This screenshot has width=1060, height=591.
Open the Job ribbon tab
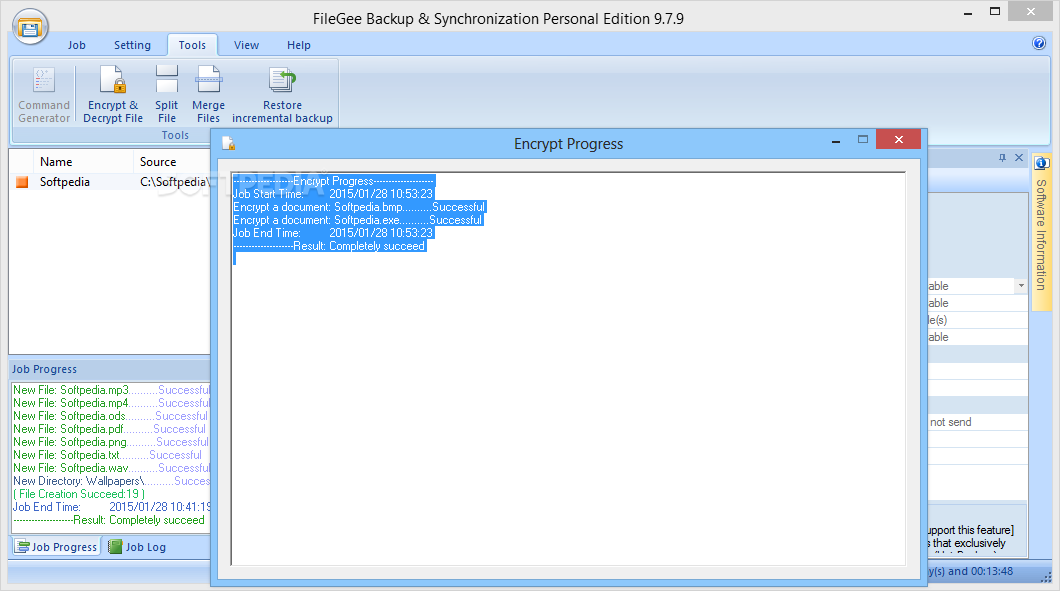point(76,45)
